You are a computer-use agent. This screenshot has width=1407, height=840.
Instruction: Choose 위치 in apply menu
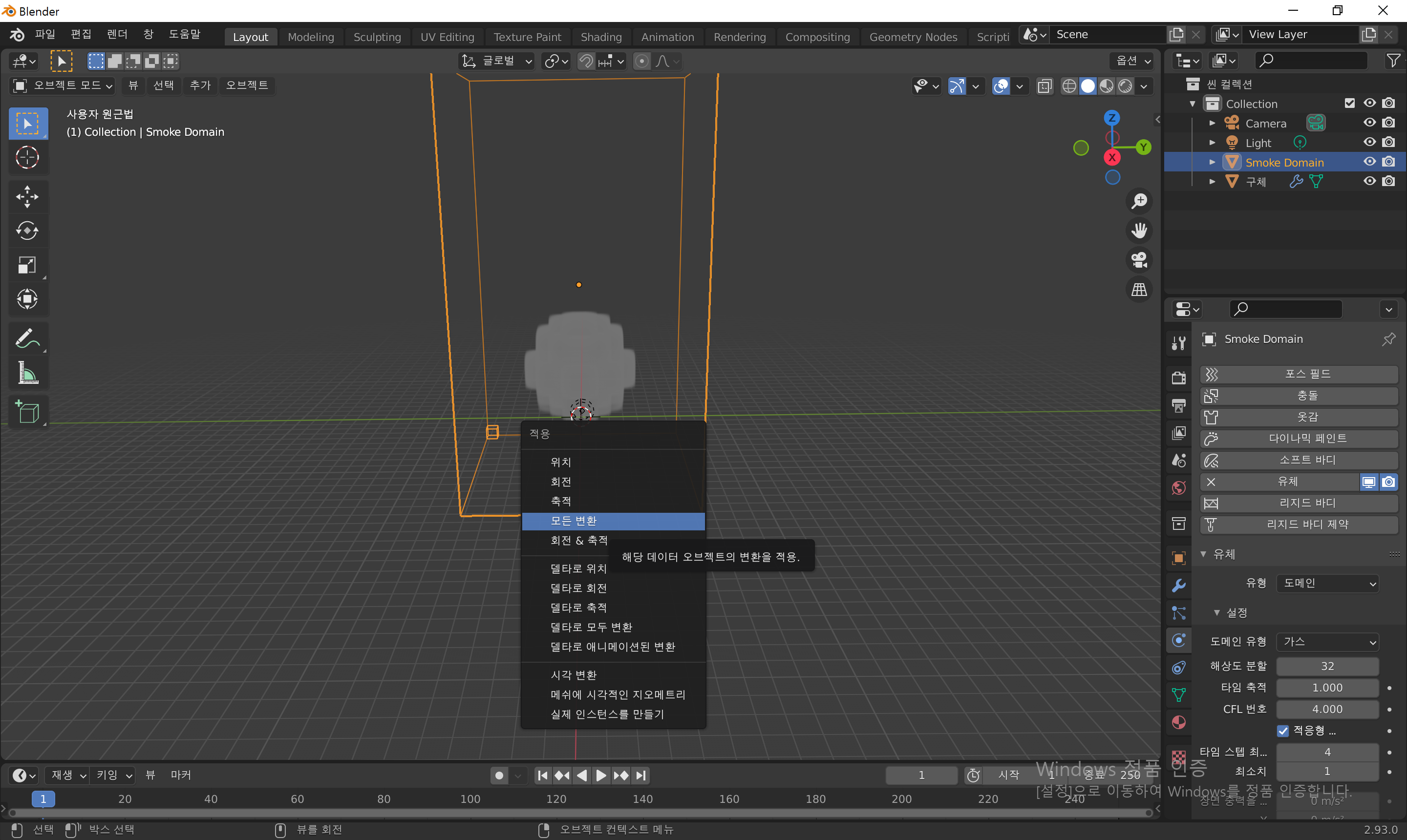[x=613, y=462]
